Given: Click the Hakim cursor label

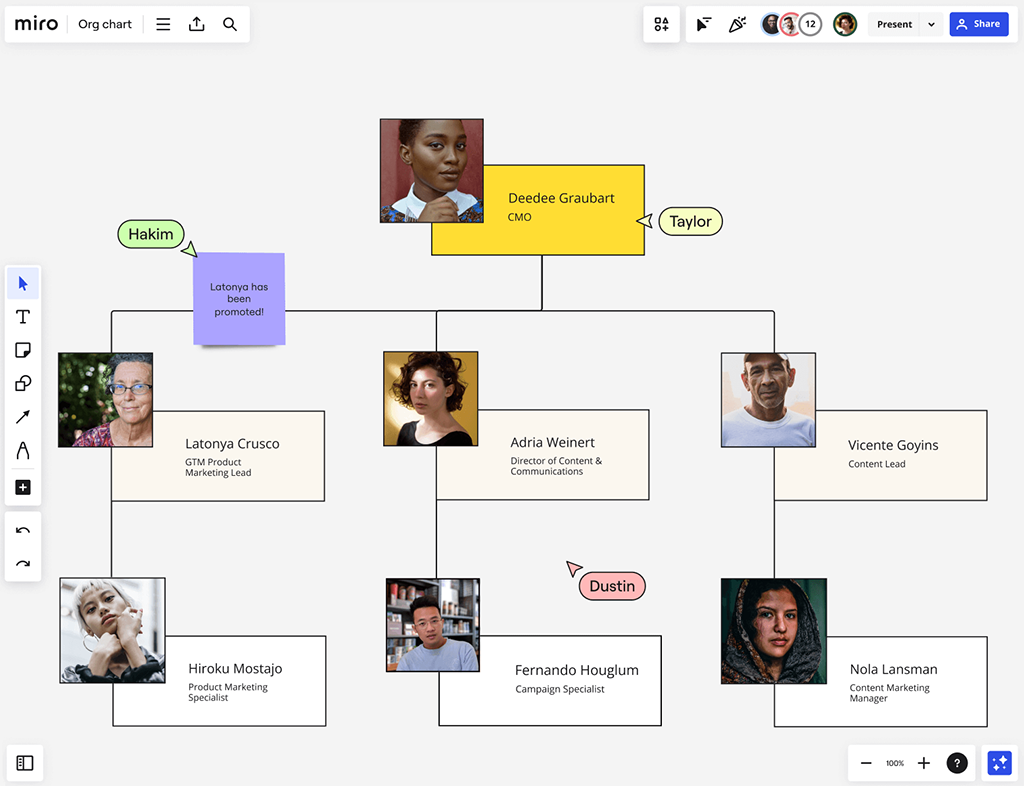Looking at the screenshot, I should (x=151, y=234).
